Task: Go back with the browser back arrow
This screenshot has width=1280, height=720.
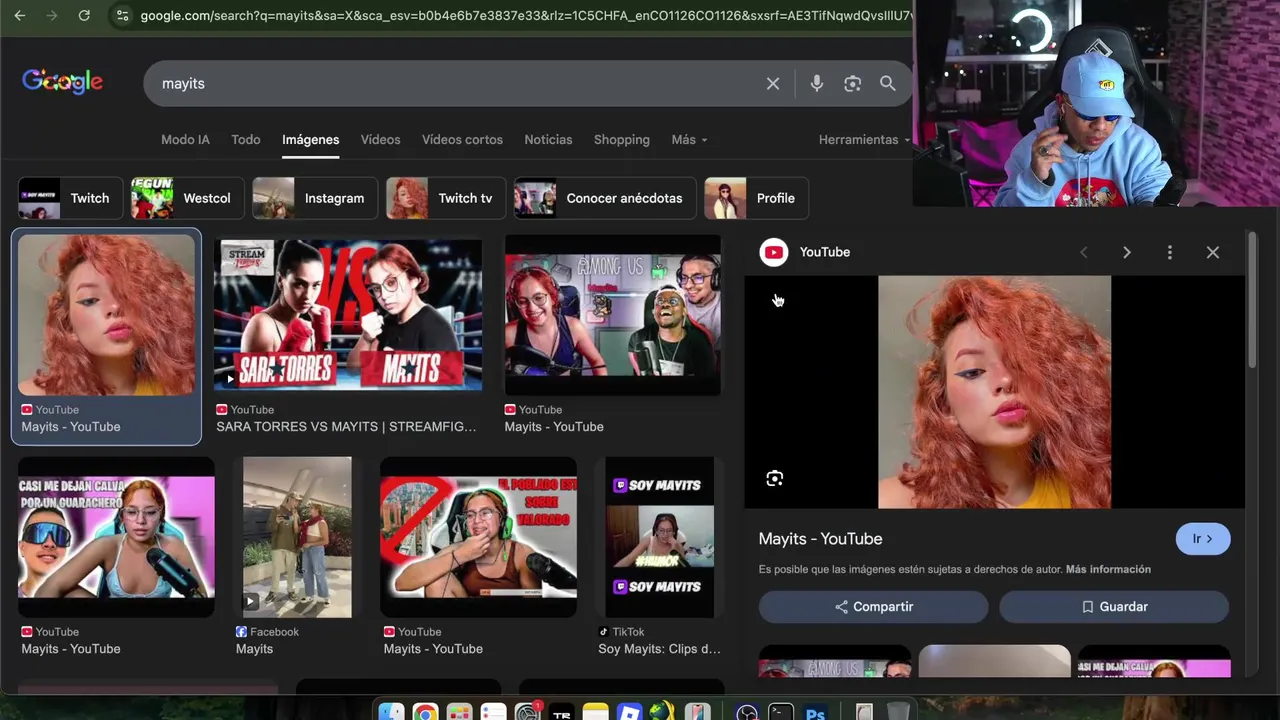Action: click(x=20, y=16)
